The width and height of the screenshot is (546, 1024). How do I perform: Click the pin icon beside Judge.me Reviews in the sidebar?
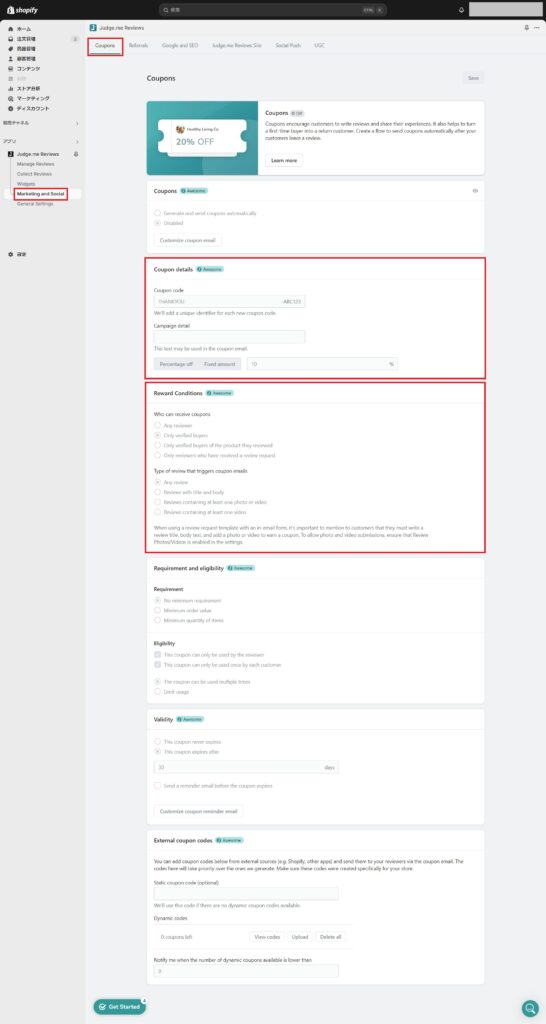76,154
